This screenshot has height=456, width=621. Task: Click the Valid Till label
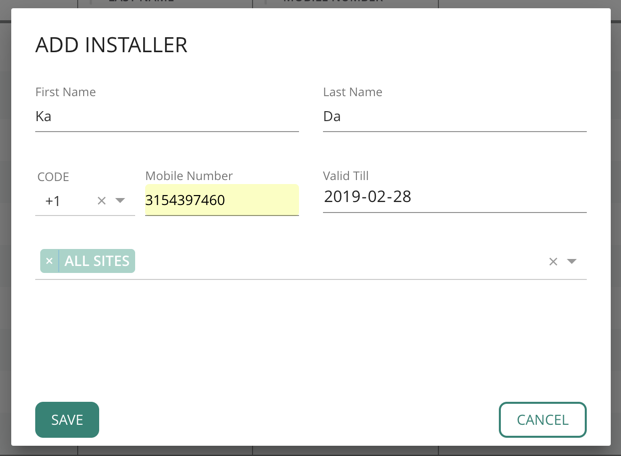click(346, 176)
